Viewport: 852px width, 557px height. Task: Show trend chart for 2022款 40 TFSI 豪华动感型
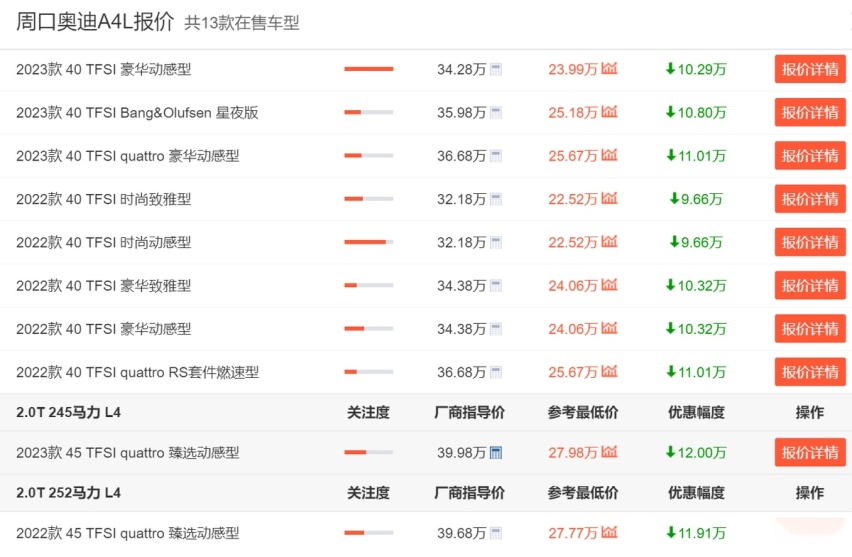pos(609,328)
